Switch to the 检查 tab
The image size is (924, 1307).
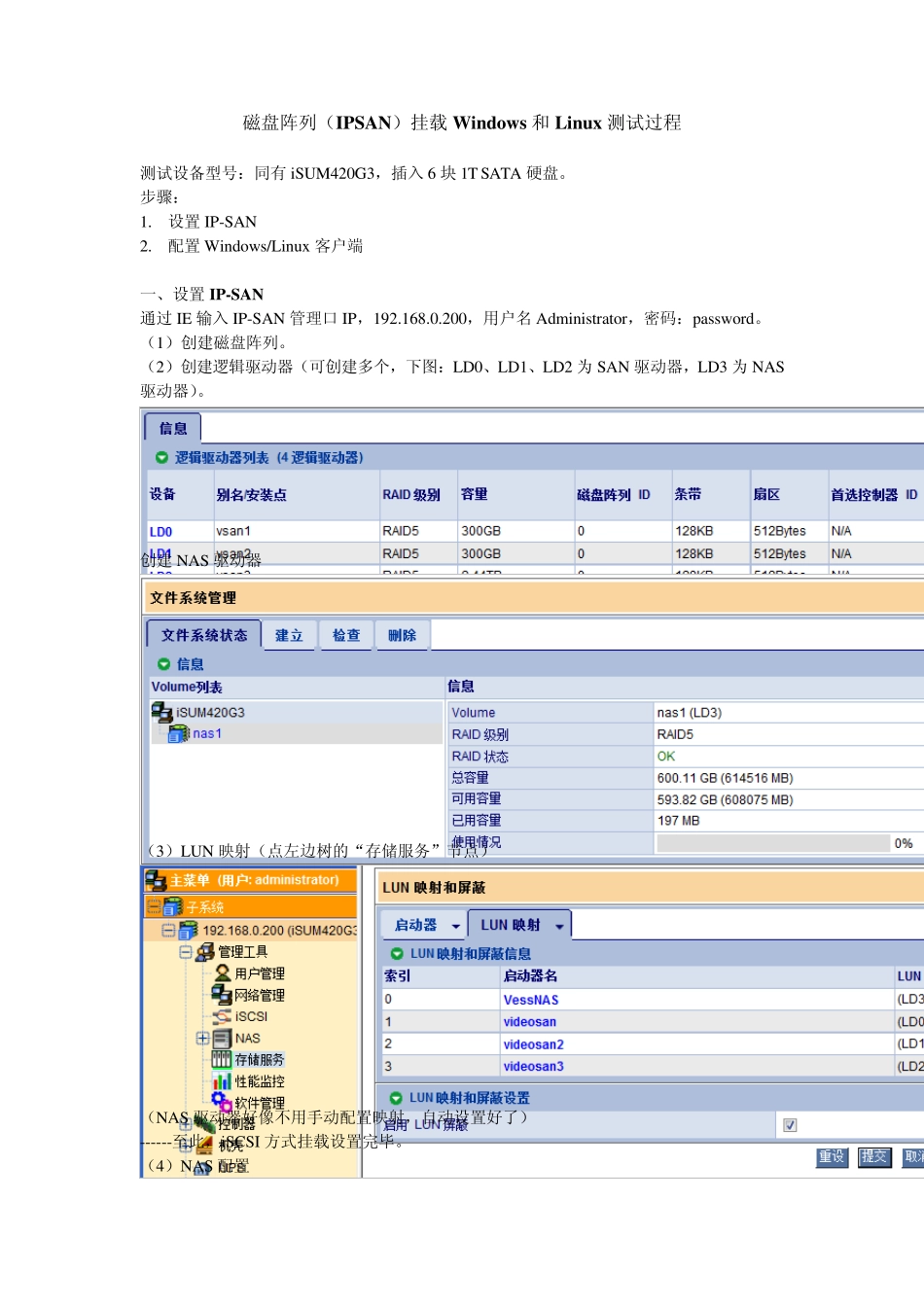point(346,635)
